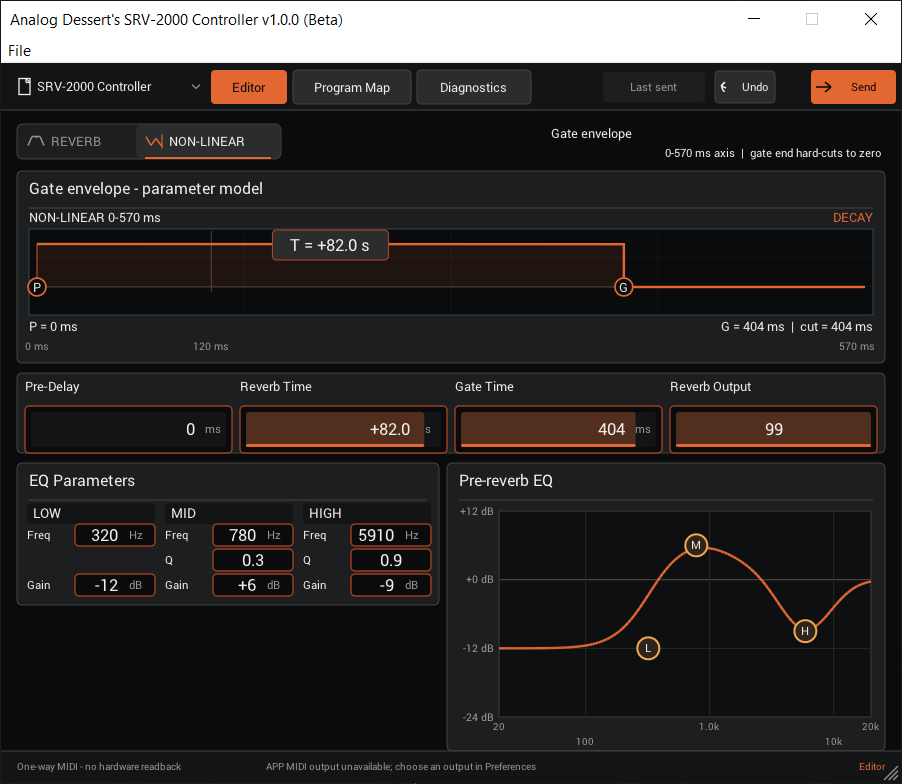
Task: Click the MID band header
Action: point(229,513)
